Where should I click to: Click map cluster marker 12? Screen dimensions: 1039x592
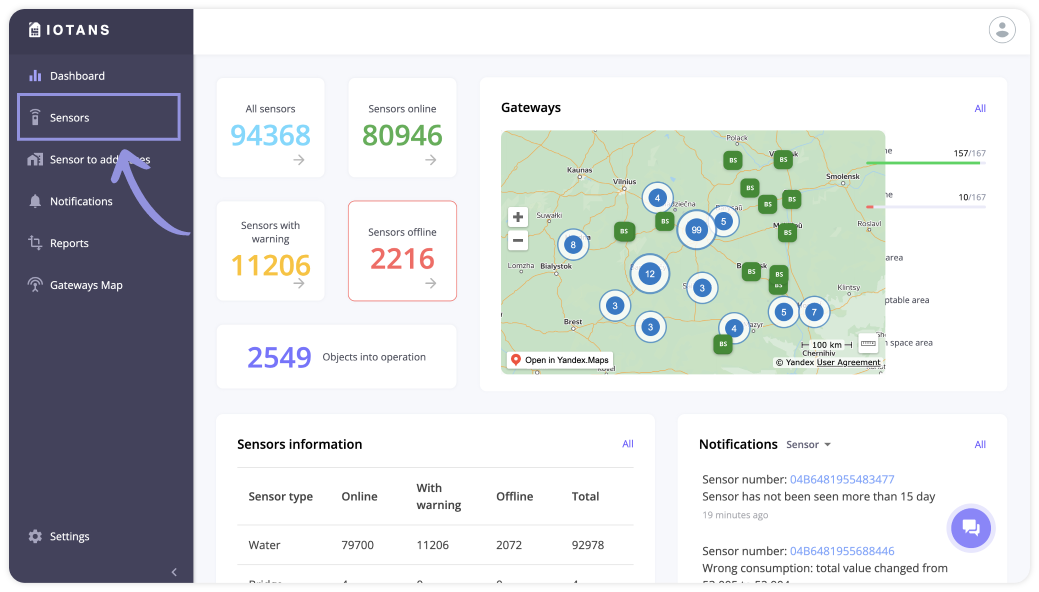649,274
